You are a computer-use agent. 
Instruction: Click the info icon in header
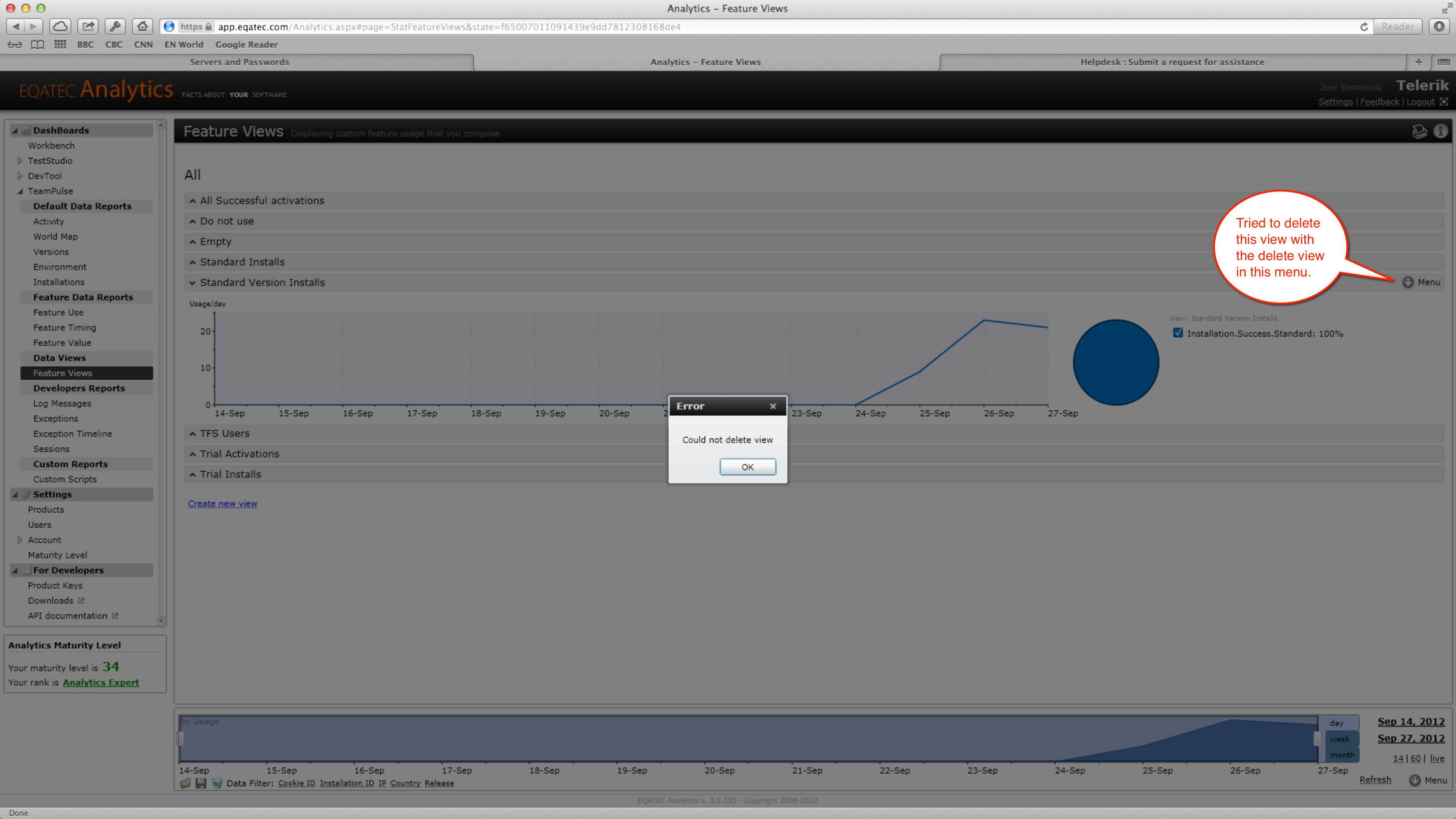[1440, 132]
